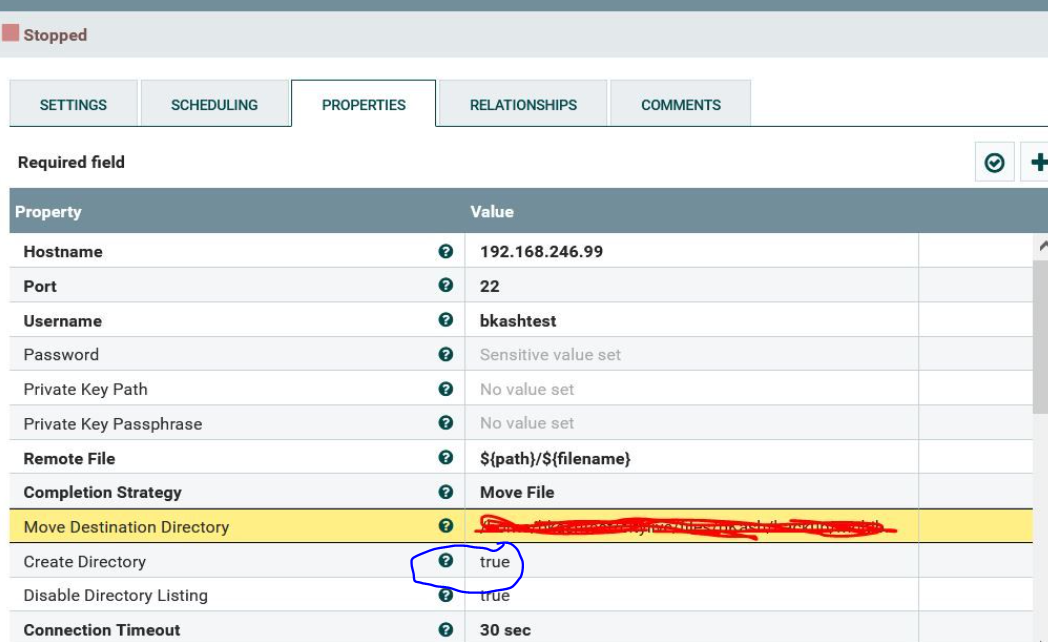Image resolution: width=1048 pixels, height=642 pixels.
Task: Change Create Directory from true
Action: pos(600,561)
